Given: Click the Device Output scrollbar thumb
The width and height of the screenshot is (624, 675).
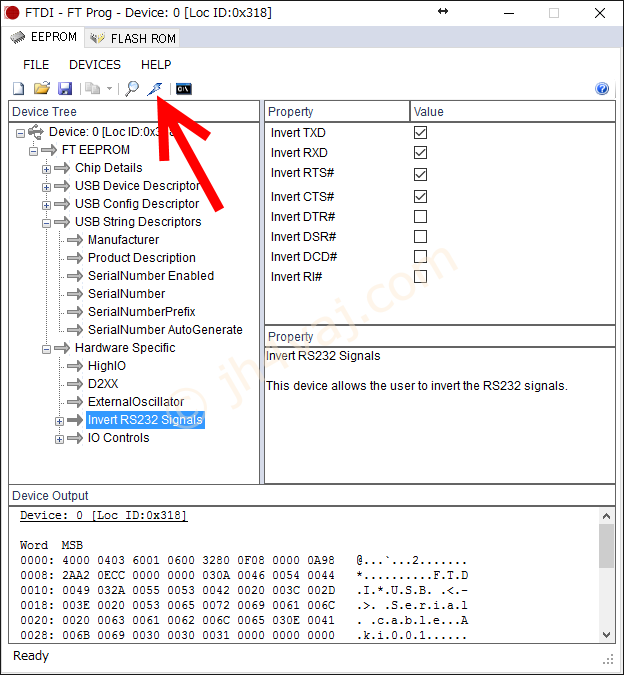Looking at the screenshot, I should (x=606, y=546).
